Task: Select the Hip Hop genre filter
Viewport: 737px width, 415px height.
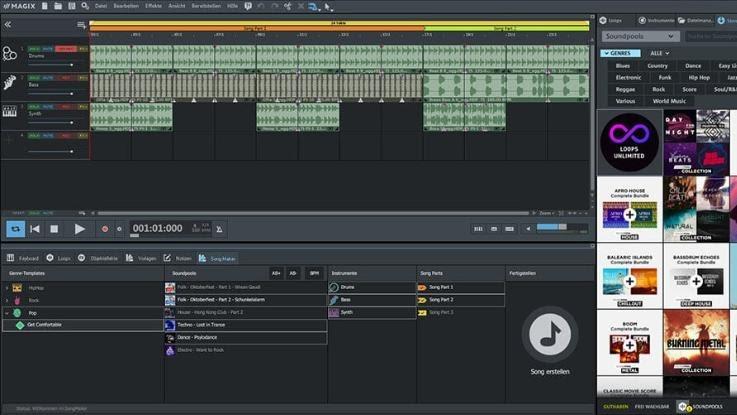Action: [699, 78]
